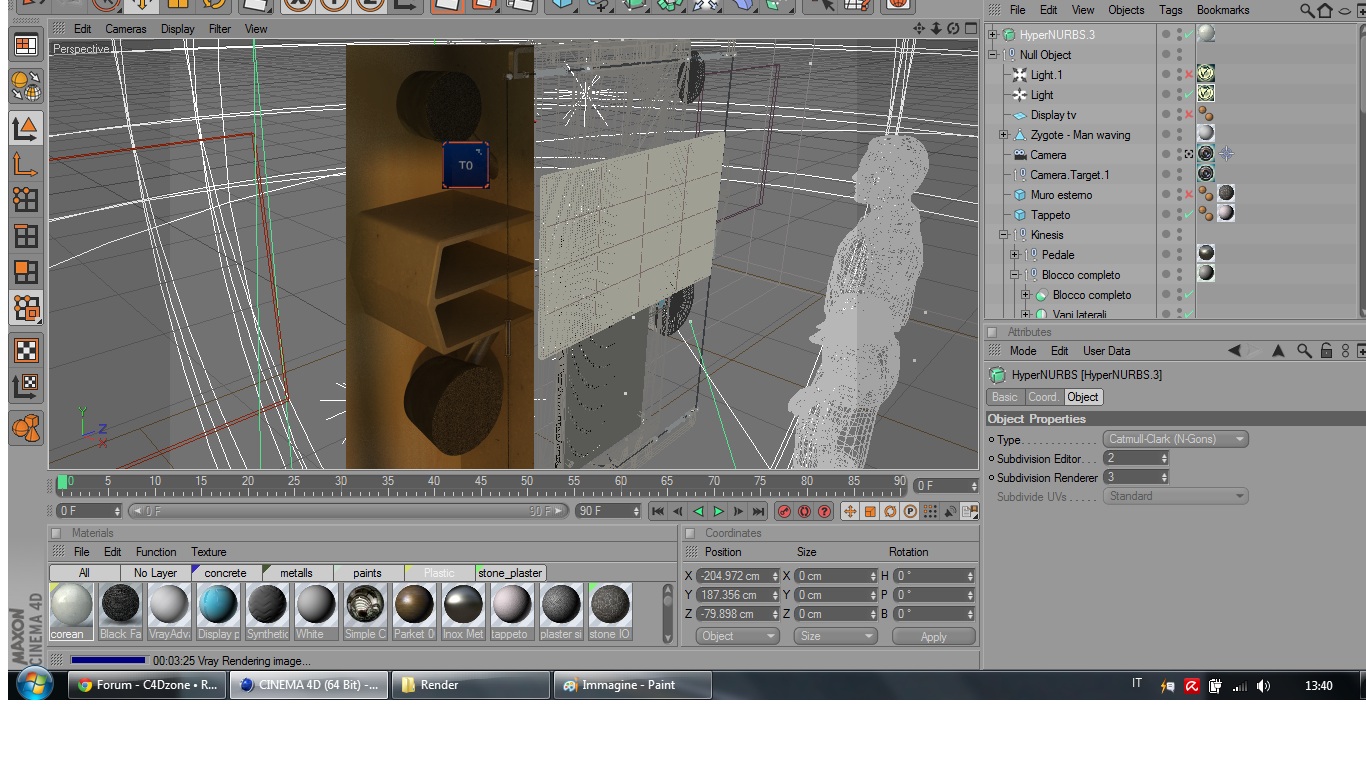The height and width of the screenshot is (768, 1366).
Task: Click the search icon in Object Manager
Action: click(x=1307, y=11)
